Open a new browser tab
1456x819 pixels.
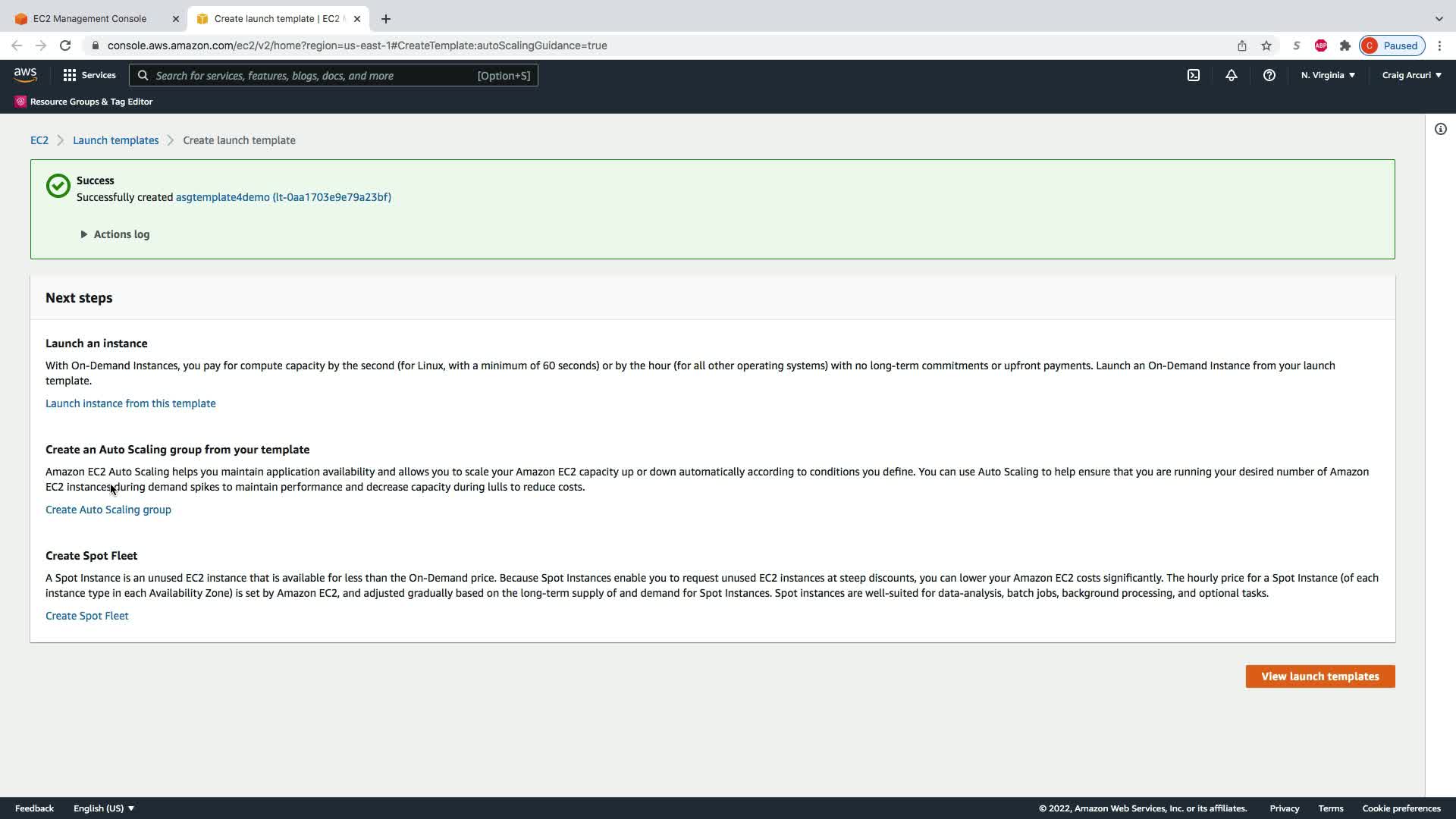(x=386, y=18)
